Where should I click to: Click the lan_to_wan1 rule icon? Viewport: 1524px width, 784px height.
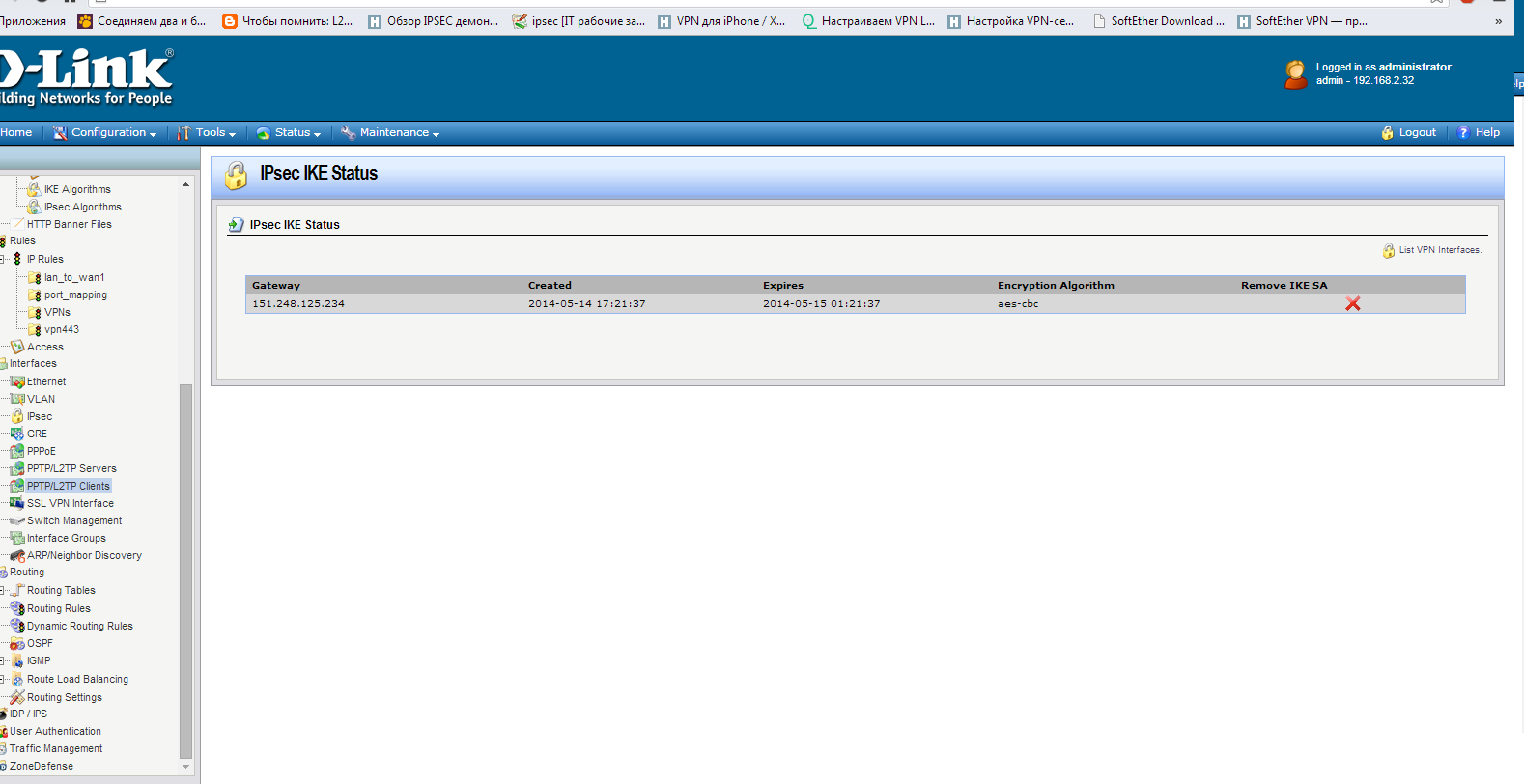pyautogui.click(x=35, y=278)
